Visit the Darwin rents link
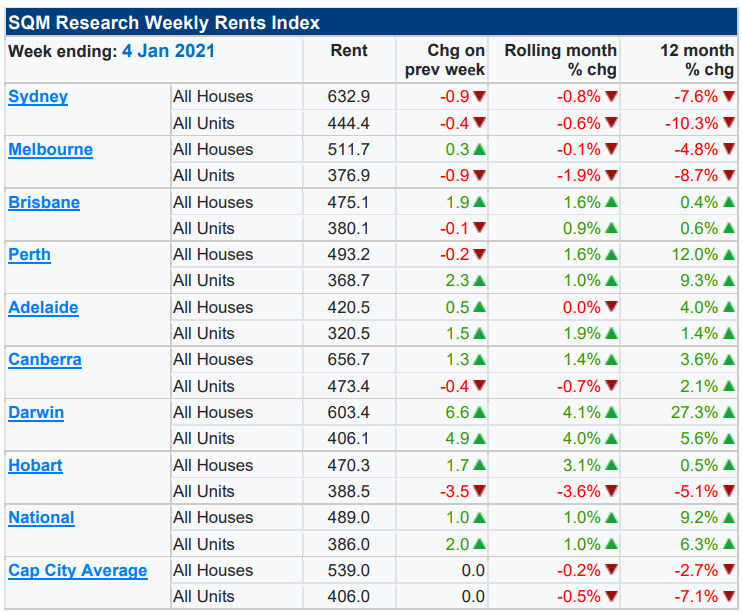The width and height of the screenshot is (742, 612). pos(36,412)
